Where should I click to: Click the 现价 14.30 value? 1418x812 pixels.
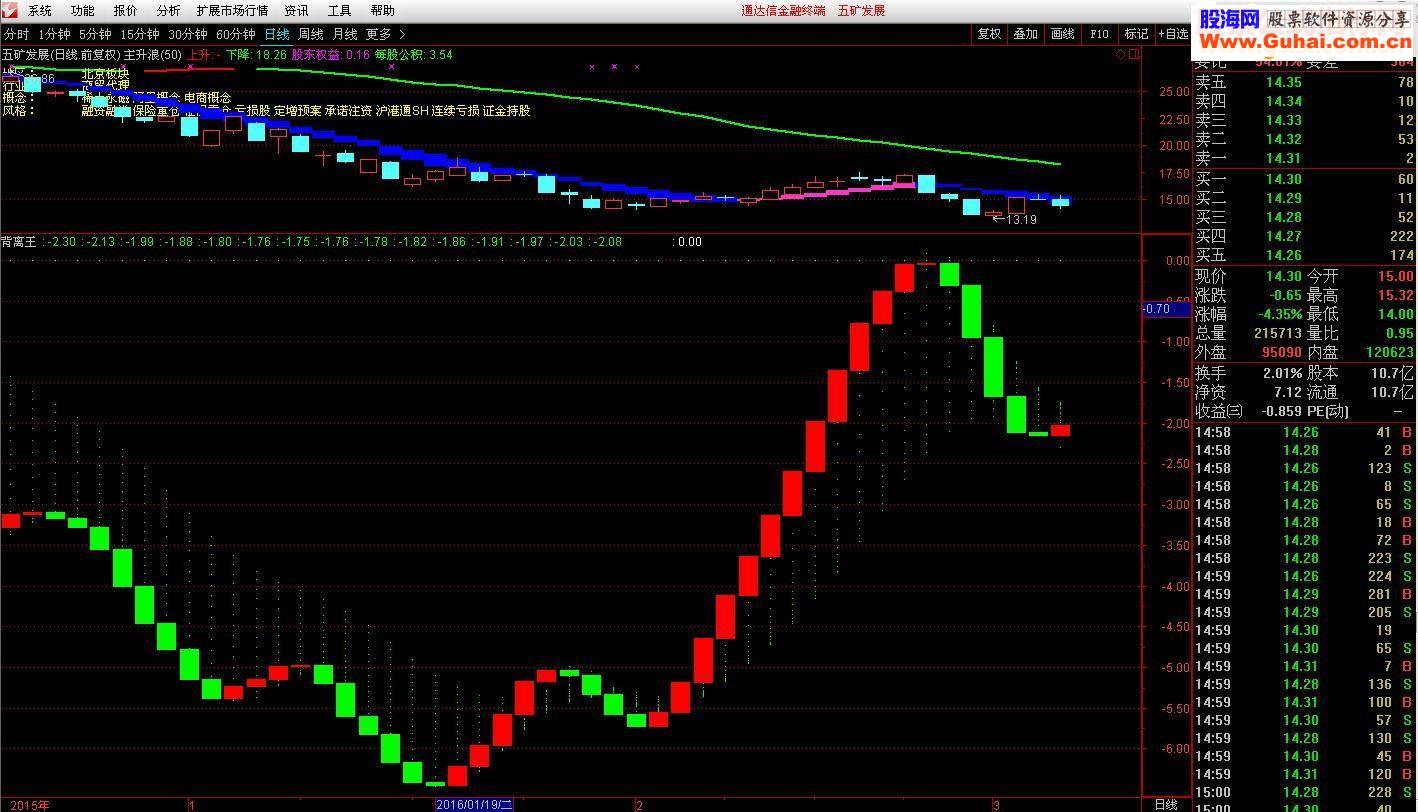point(1285,276)
